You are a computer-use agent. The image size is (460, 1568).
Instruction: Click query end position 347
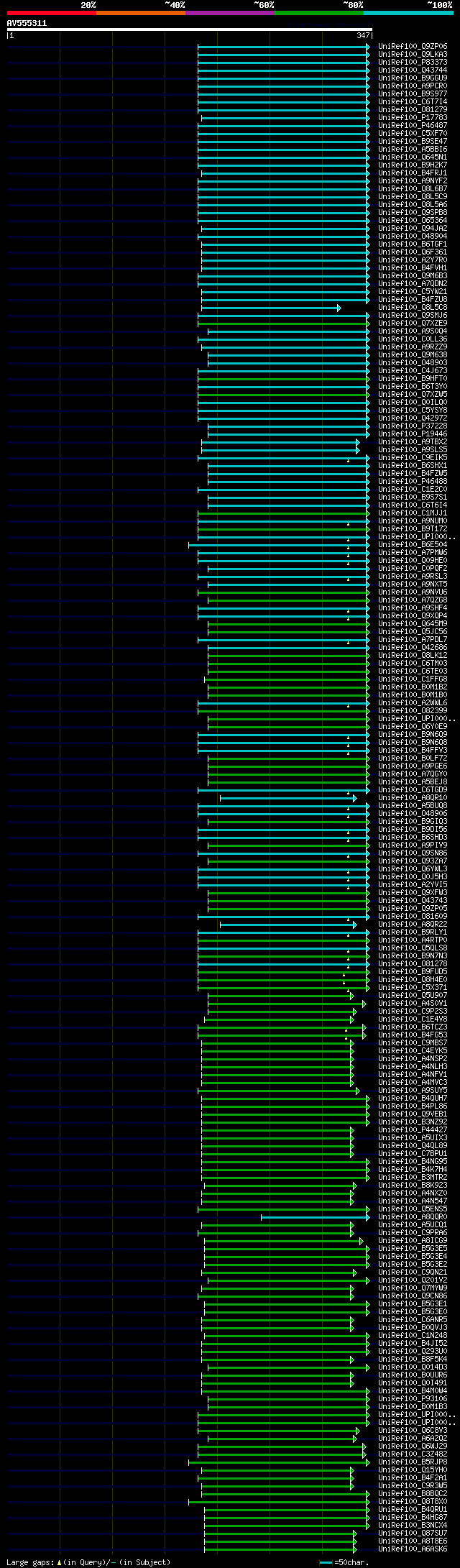(363, 35)
